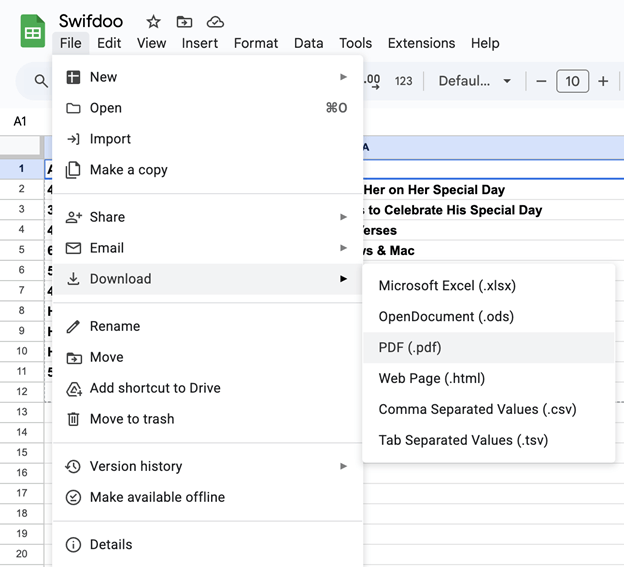
Task: Select row header 1
Action: point(21,169)
